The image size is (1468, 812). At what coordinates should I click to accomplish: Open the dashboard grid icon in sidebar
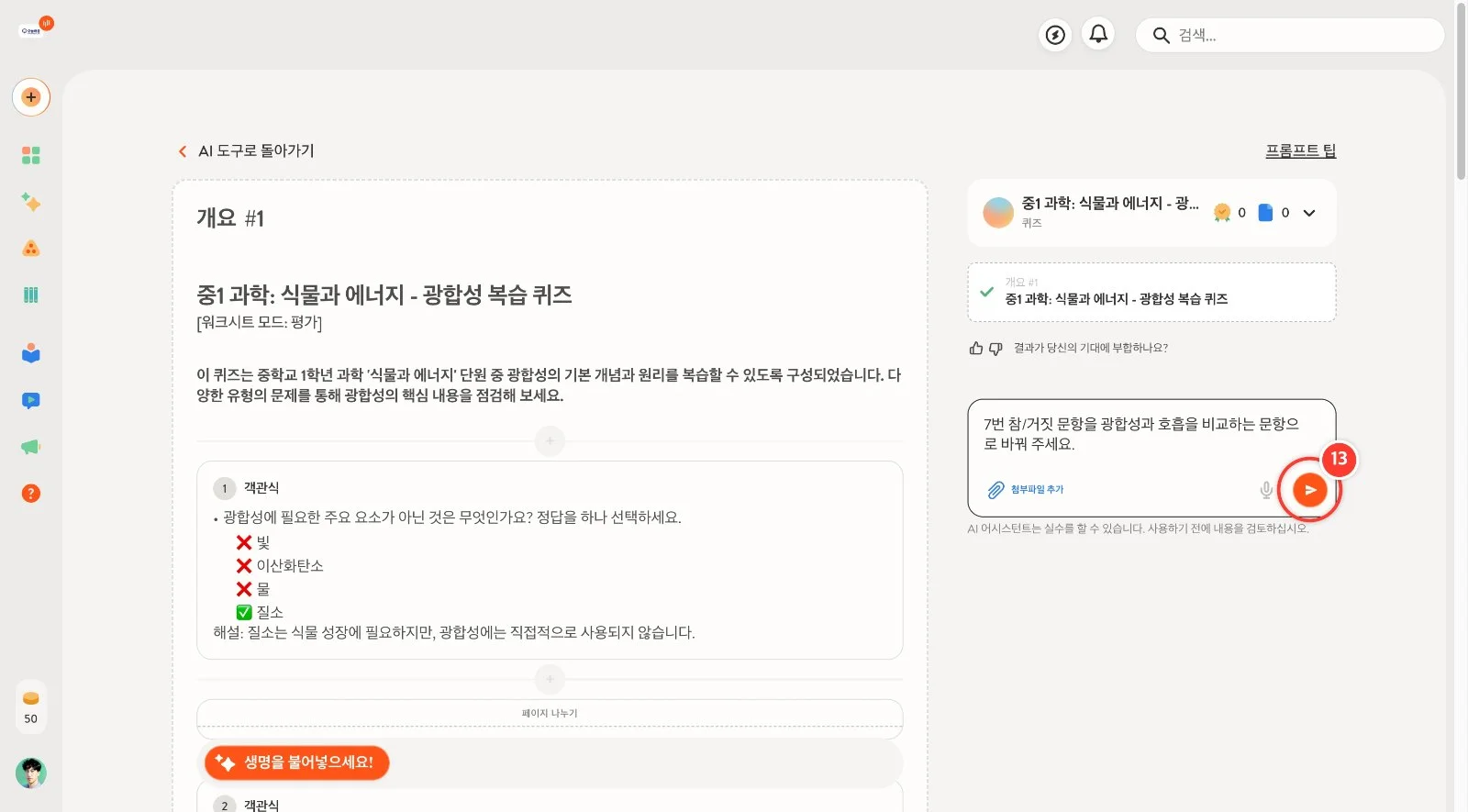(31, 155)
